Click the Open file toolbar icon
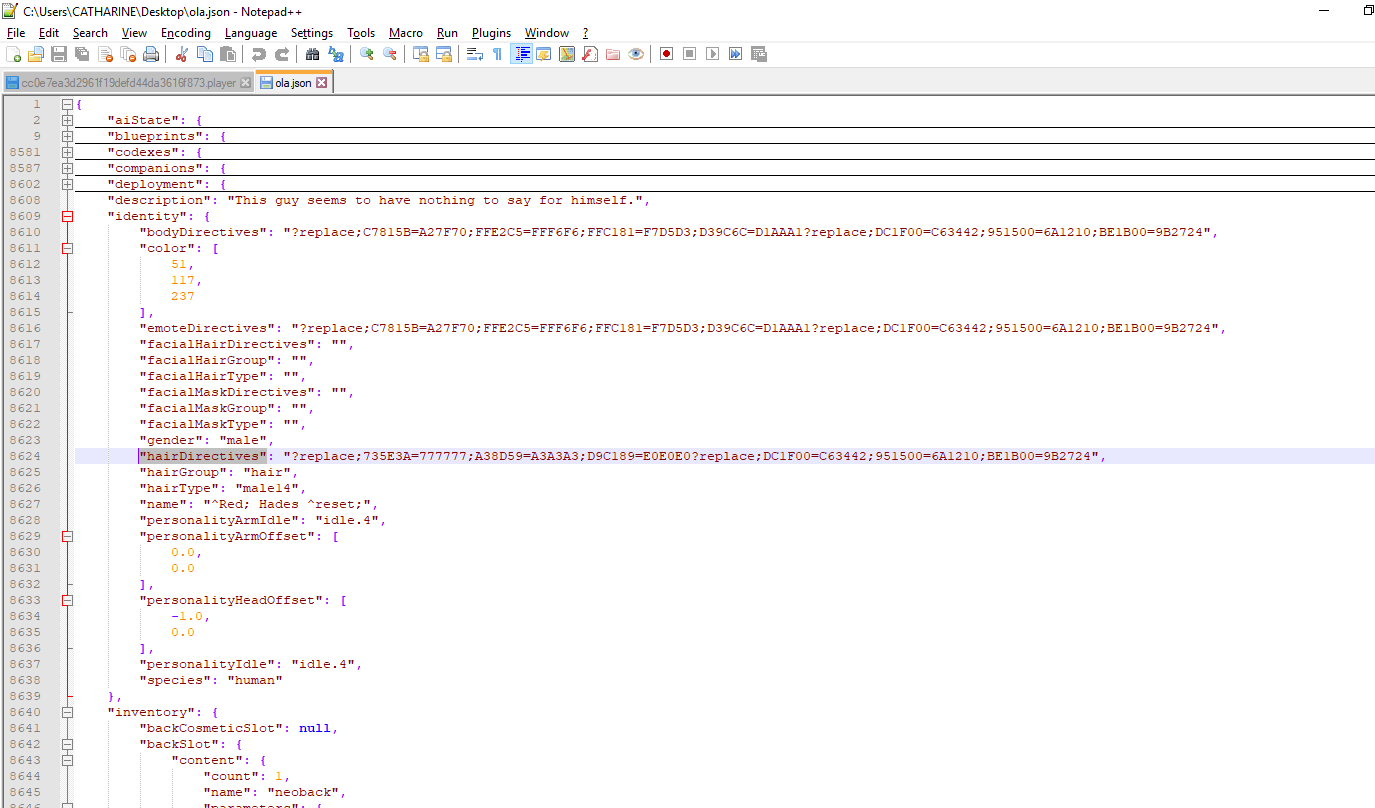Screen dimensions: 1375x808 coord(36,54)
